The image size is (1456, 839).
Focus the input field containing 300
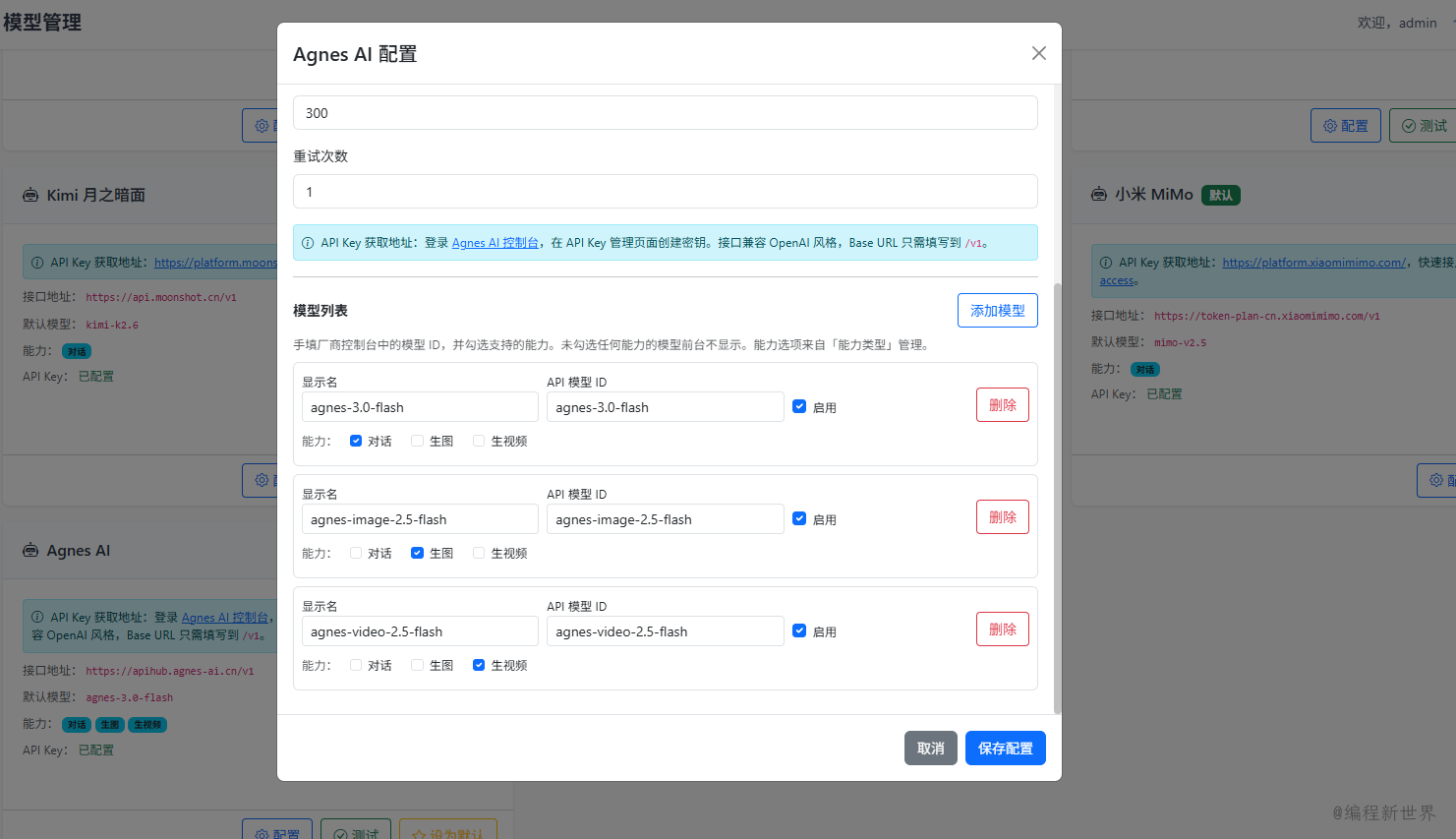pos(666,113)
